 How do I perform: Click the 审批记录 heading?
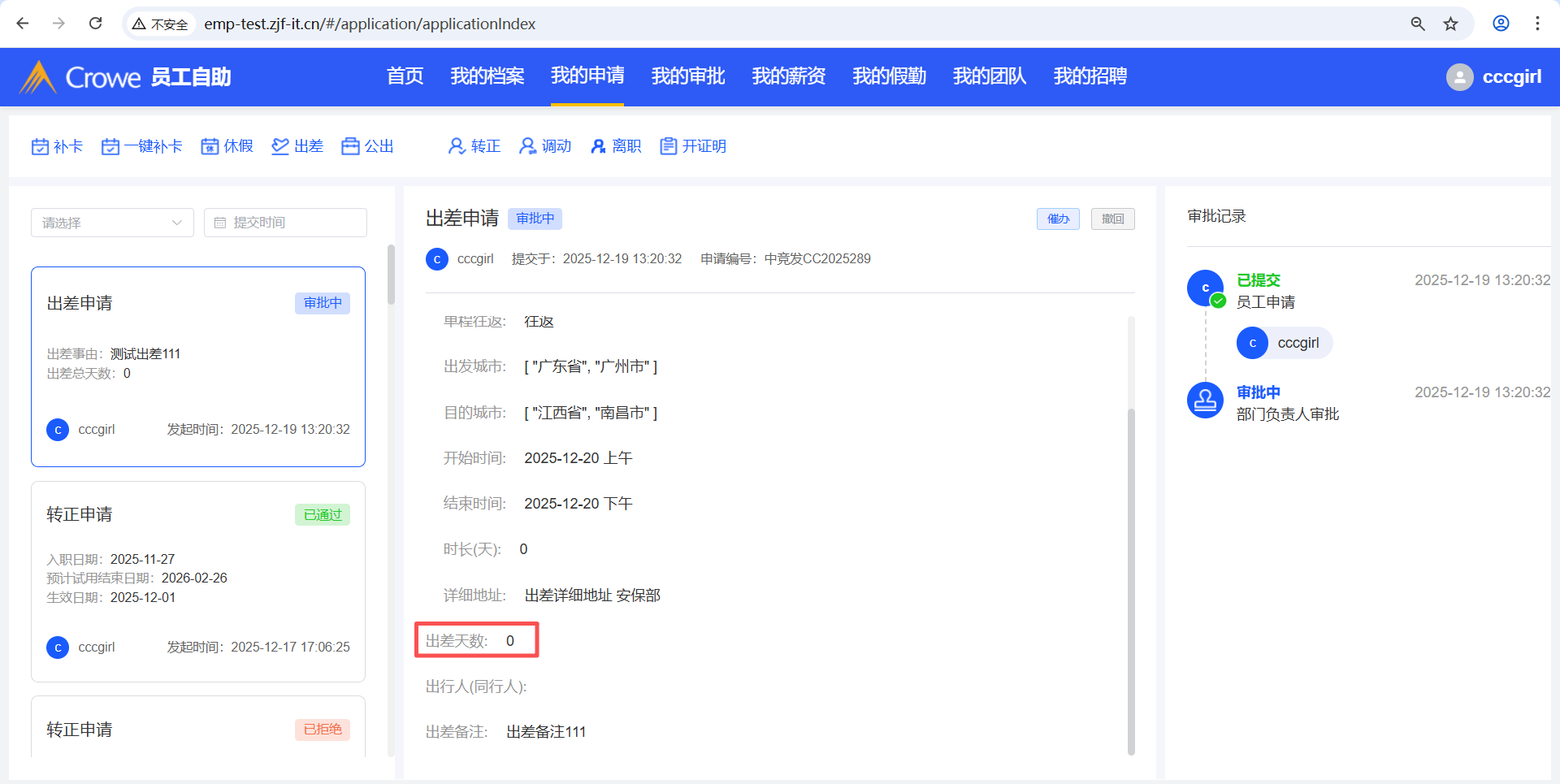1216,216
